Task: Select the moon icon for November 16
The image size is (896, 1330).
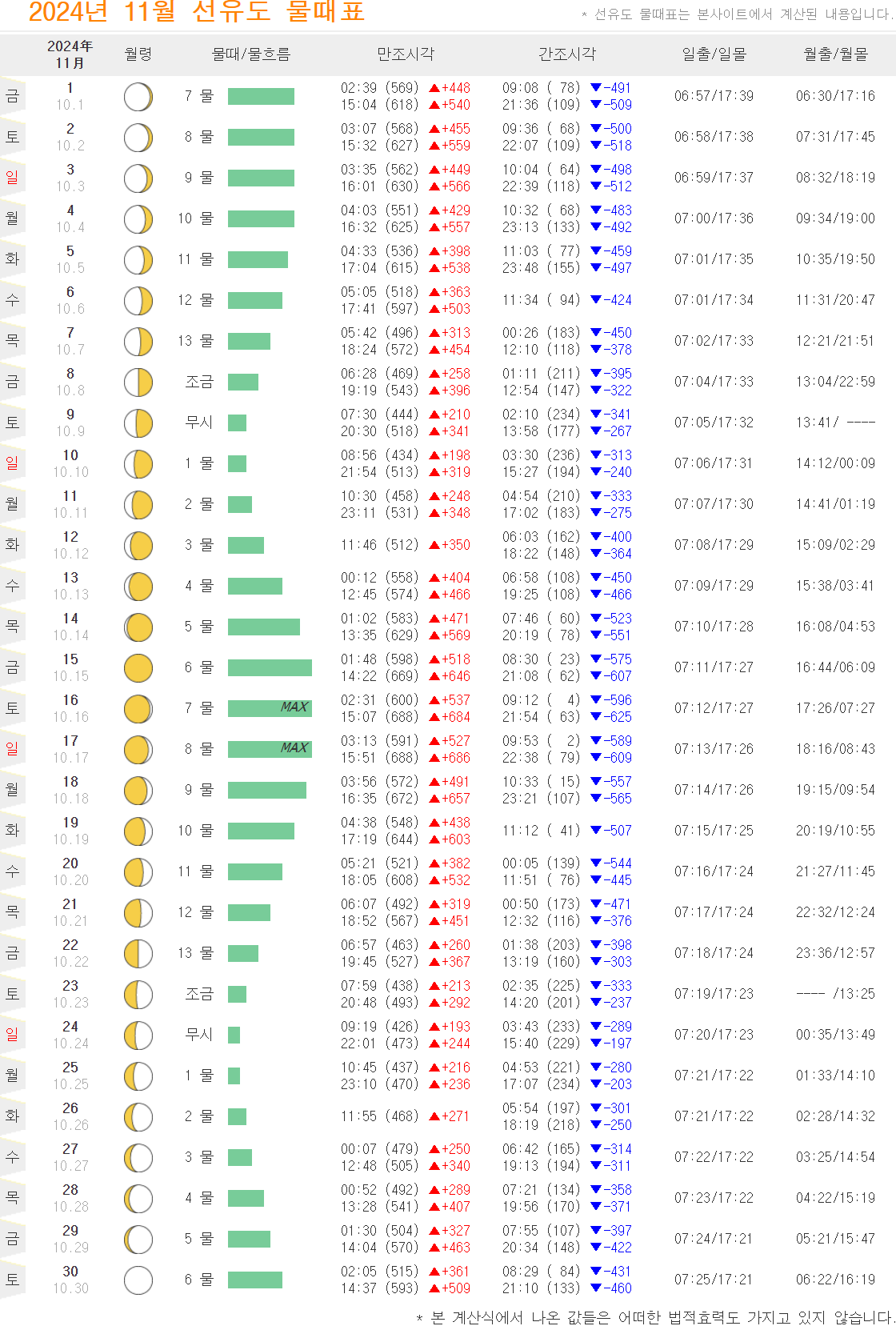Action: 138,709
